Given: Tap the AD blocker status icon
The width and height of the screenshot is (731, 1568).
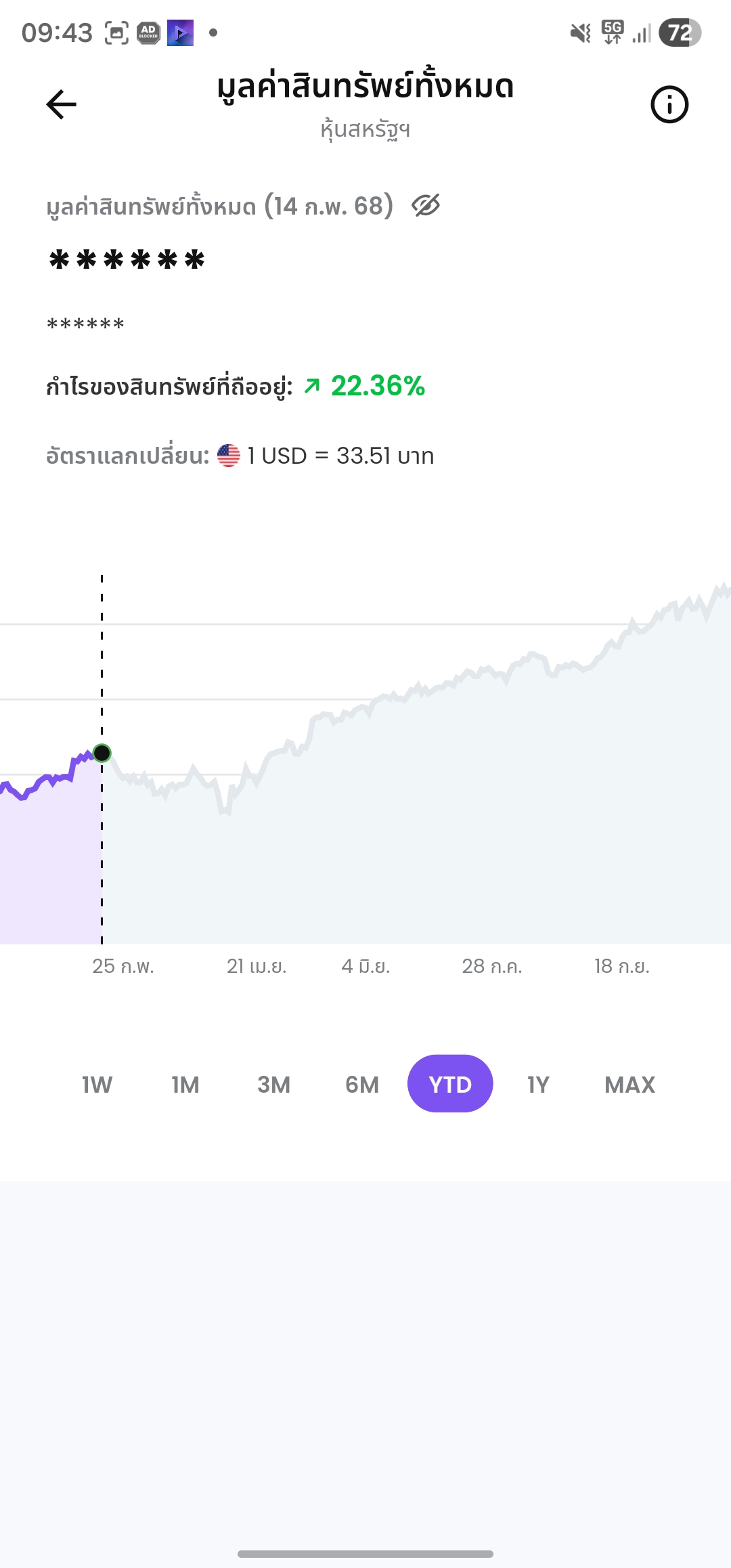Looking at the screenshot, I should coord(148,32).
